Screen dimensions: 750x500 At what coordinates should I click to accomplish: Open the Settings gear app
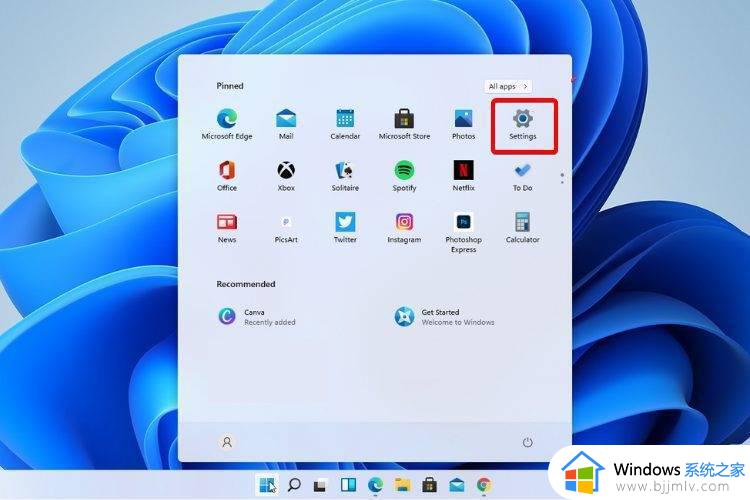523,124
